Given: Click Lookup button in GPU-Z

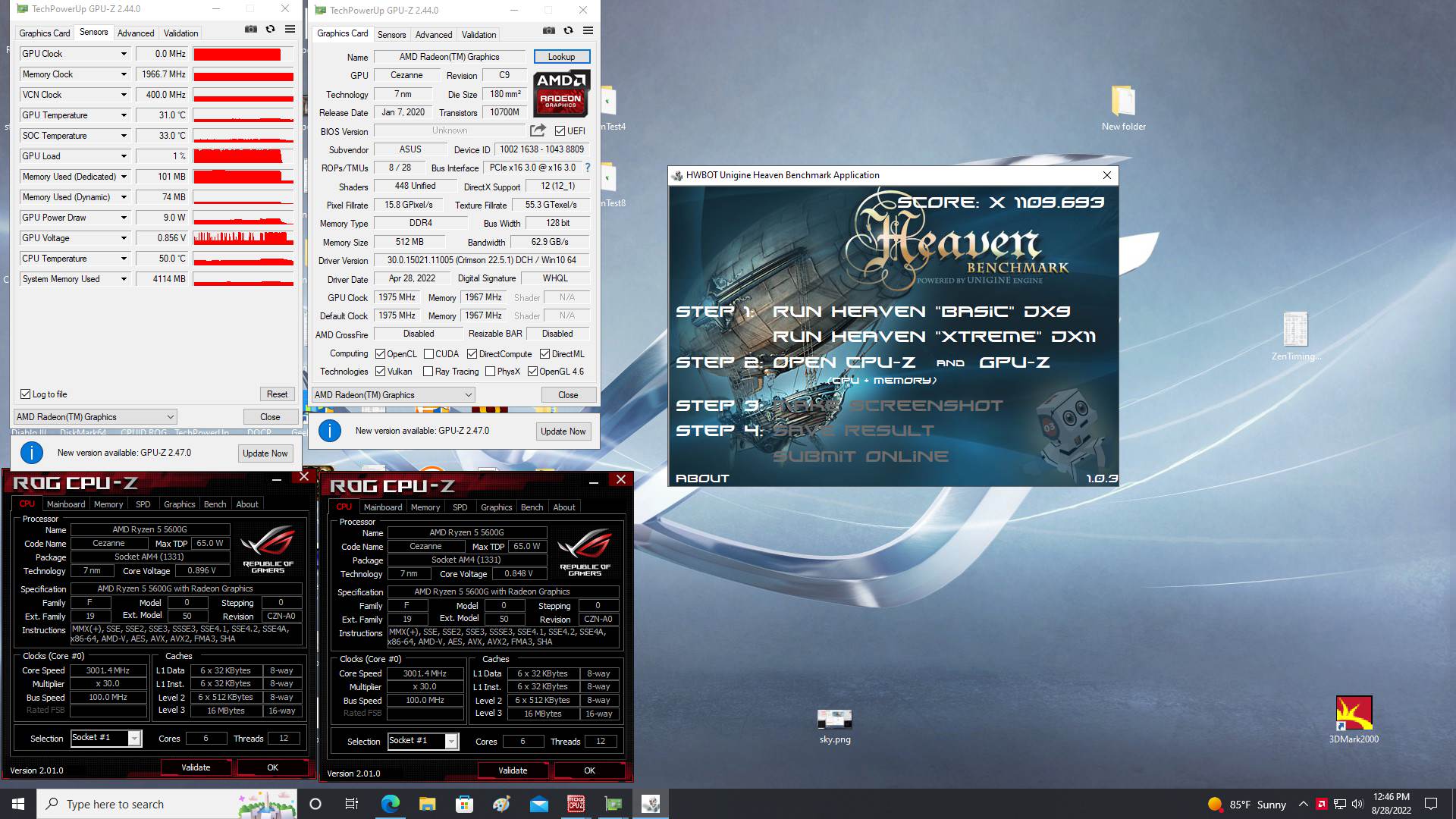Looking at the screenshot, I should click(x=562, y=57).
